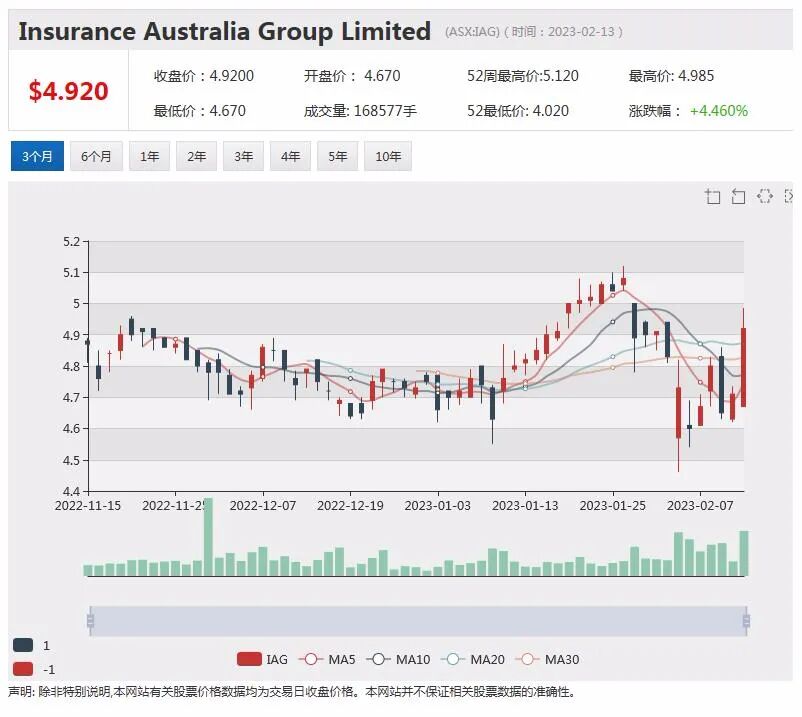802x717 pixels.
Task: Switch to the 6个月 time range
Action: [96, 156]
